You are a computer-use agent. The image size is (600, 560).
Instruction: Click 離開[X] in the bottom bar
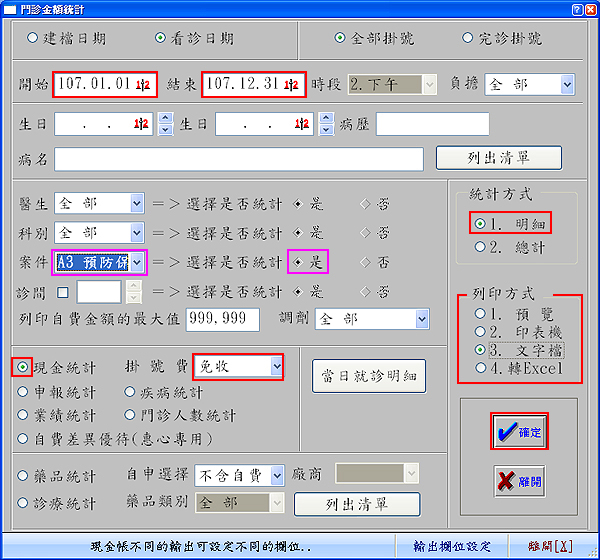[x=551, y=547]
